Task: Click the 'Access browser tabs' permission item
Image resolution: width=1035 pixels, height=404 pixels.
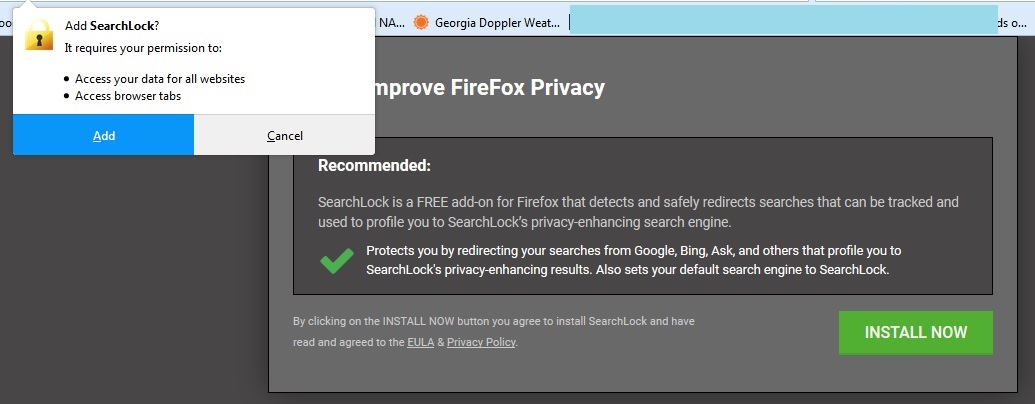Action: [x=128, y=96]
